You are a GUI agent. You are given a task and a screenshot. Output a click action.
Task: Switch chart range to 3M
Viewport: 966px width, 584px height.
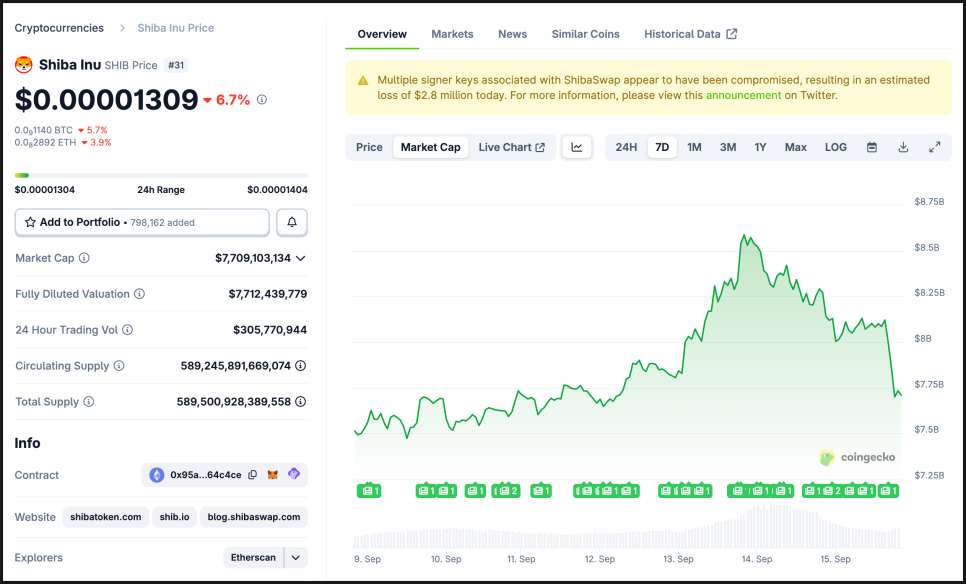[x=728, y=147]
